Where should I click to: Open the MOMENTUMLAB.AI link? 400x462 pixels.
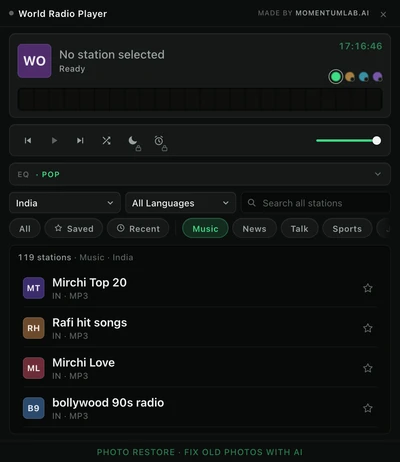coord(332,13)
